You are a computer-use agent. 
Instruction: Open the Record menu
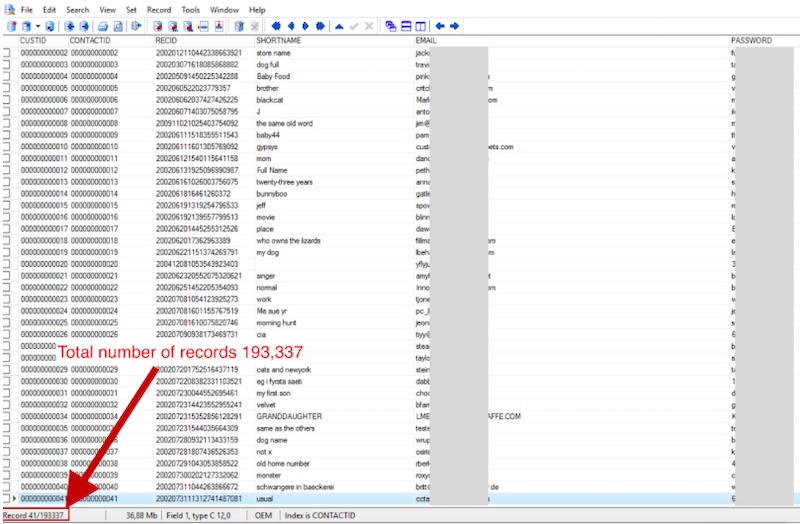tap(159, 10)
